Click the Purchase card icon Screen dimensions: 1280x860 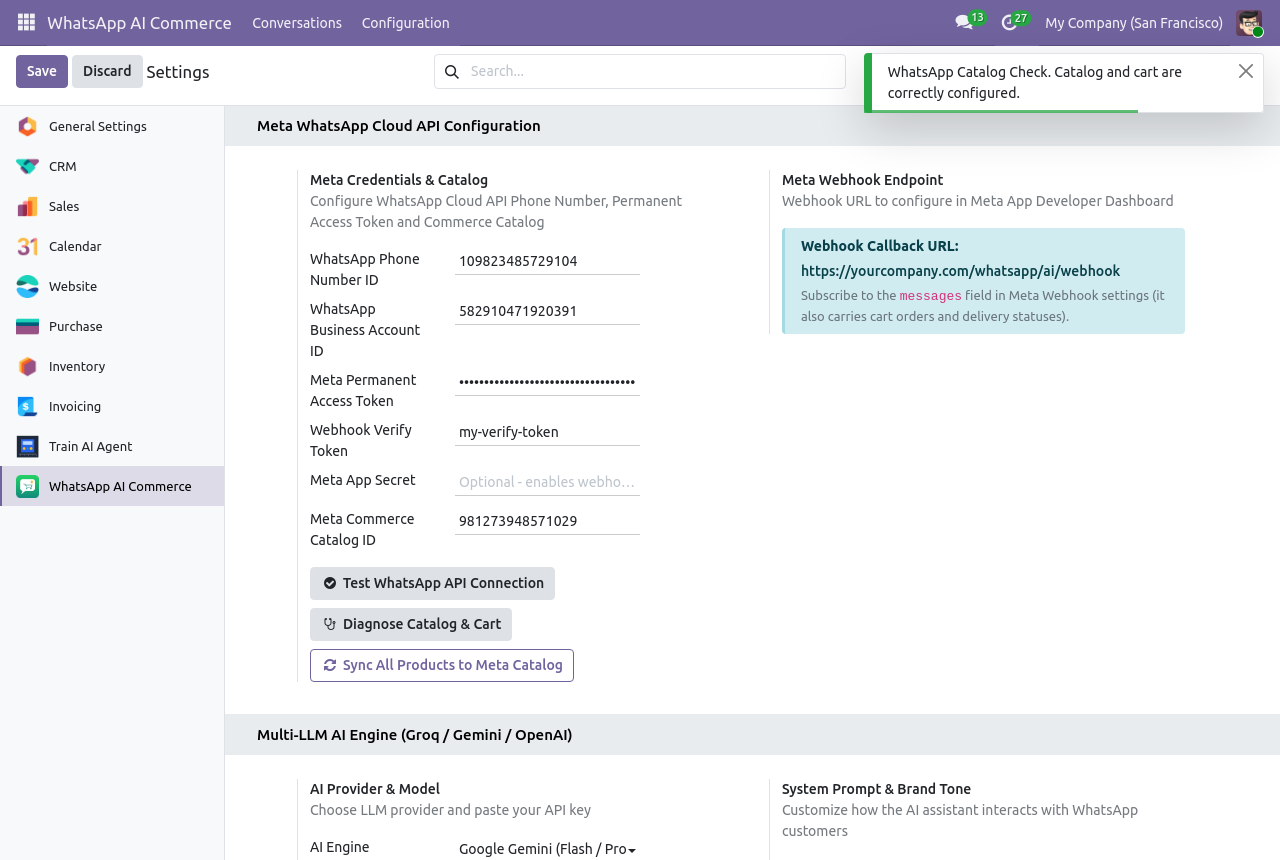coord(28,326)
